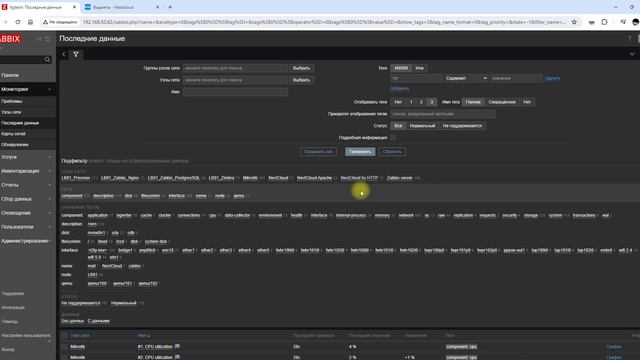This screenshot has width=640, height=360.
Task: Set status filter to Не поддерживается
Action: pyautogui.click(x=462, y=126)
